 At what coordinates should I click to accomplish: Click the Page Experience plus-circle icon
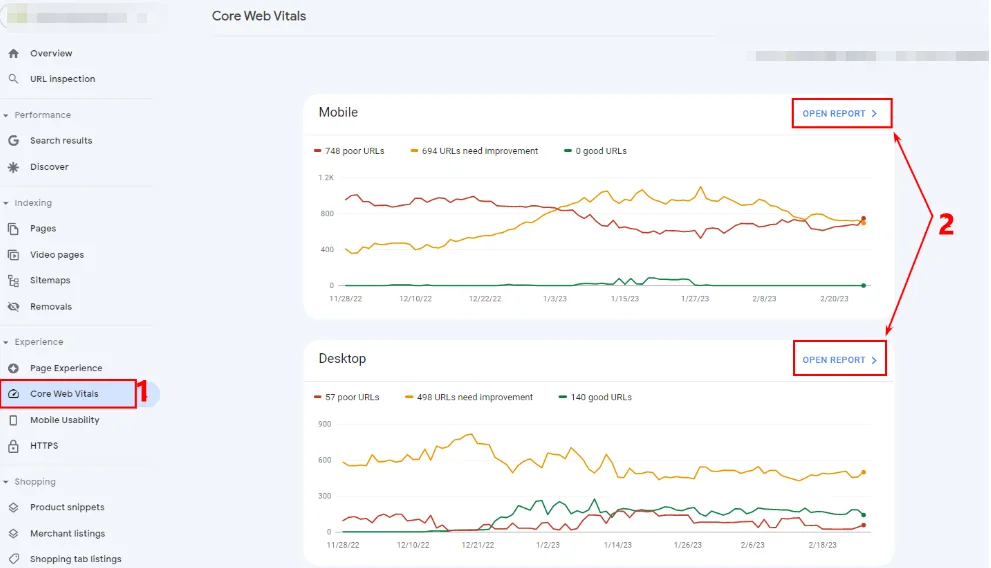click(x=13, y=368)
